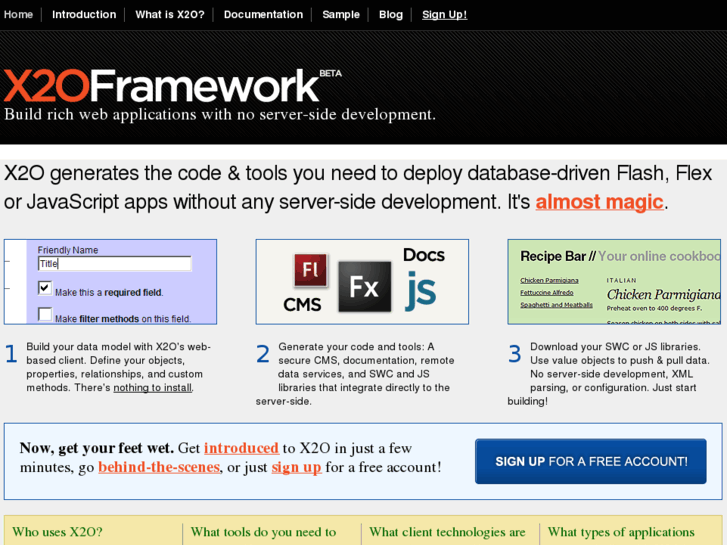The height and width of the screenshot is (545, 727).
Task: Click the 'Now, get your feet wet.' text
Action: [96, 448]
